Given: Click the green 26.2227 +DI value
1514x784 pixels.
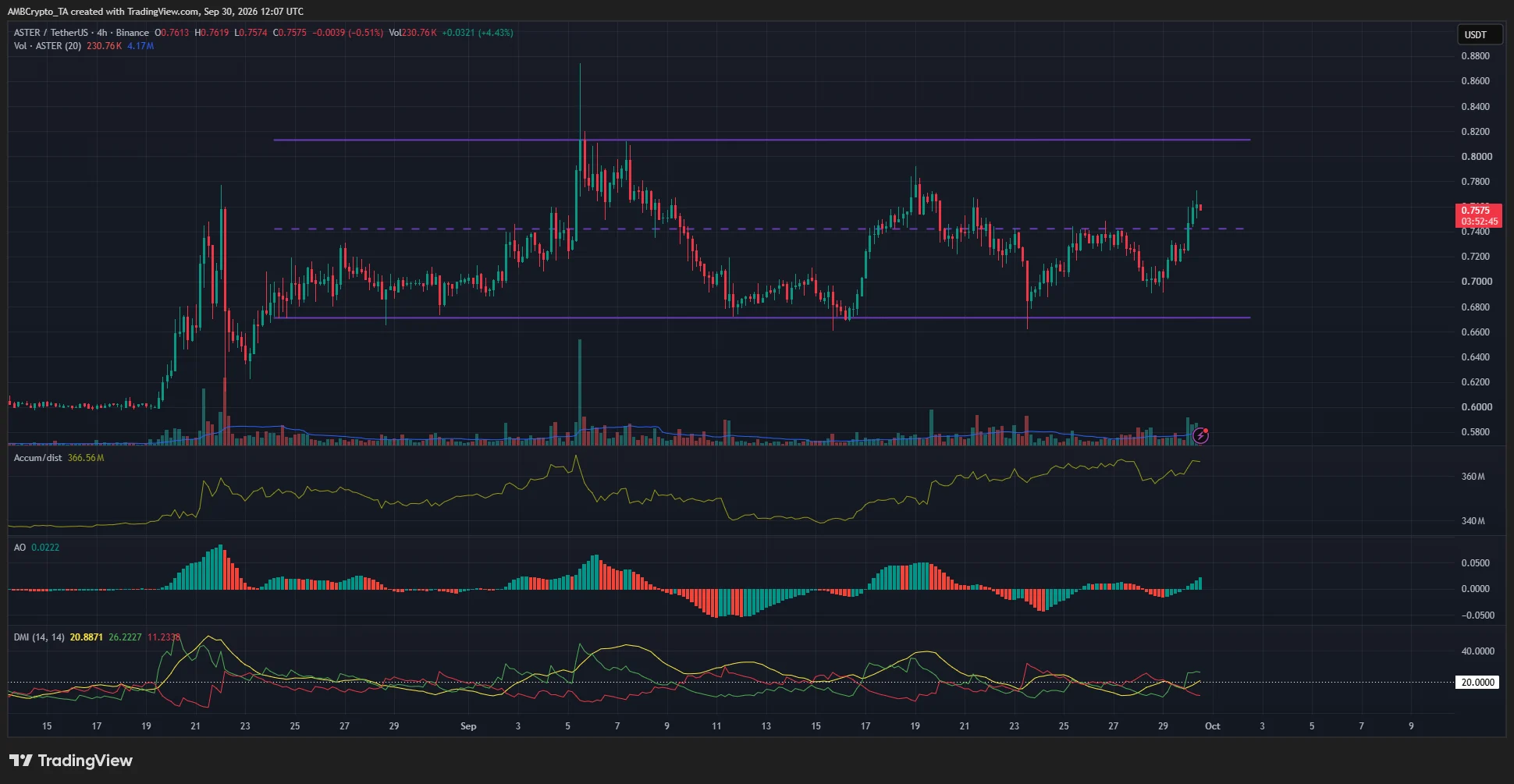Looking at the screenshot, I should coord(125,637).
